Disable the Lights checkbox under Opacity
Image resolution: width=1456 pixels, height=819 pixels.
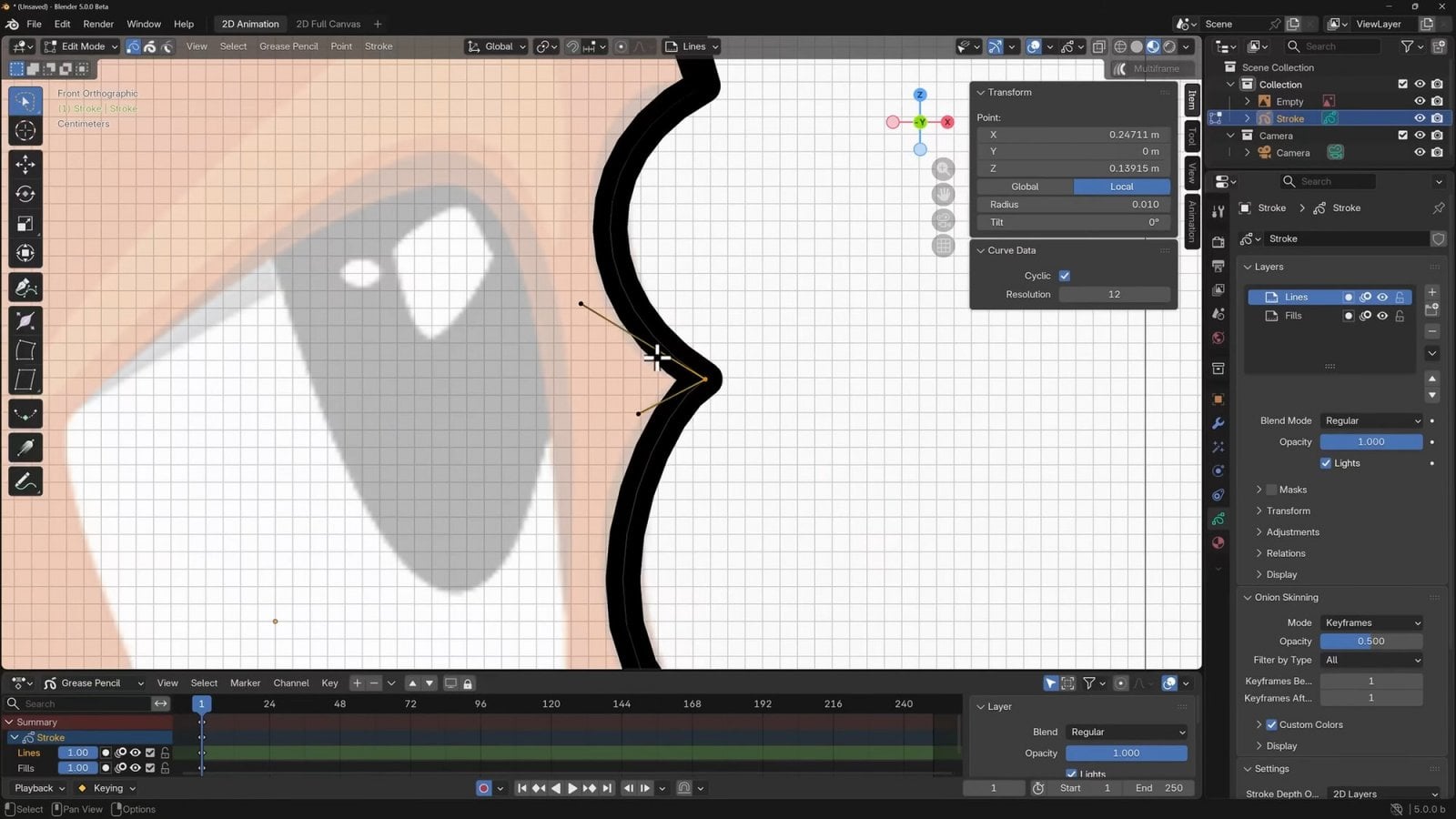coord(1326,462)
